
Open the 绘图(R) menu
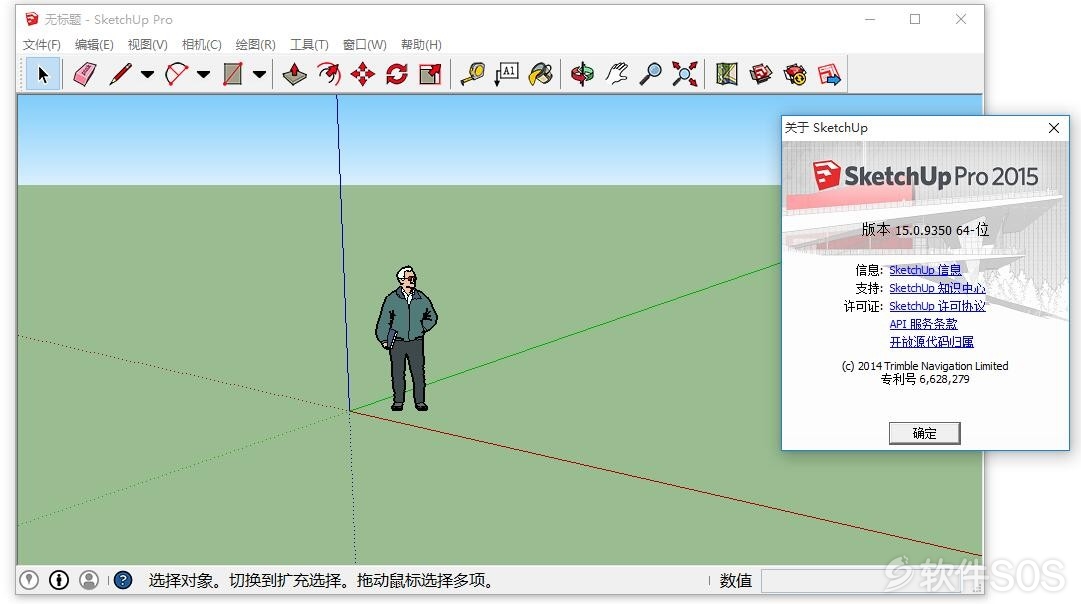tap(255, 45)
